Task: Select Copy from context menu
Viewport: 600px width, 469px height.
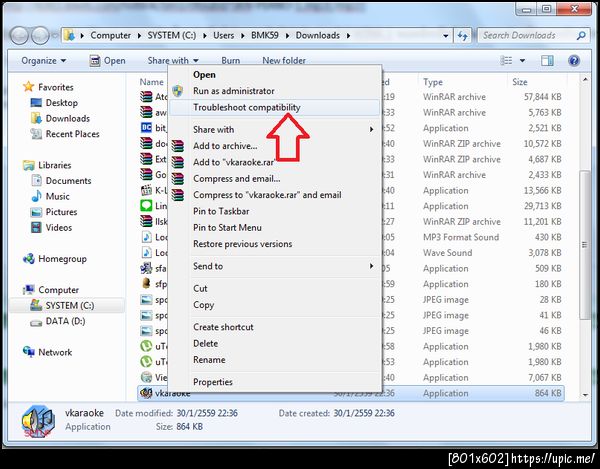Action: [x=275, y=305]
